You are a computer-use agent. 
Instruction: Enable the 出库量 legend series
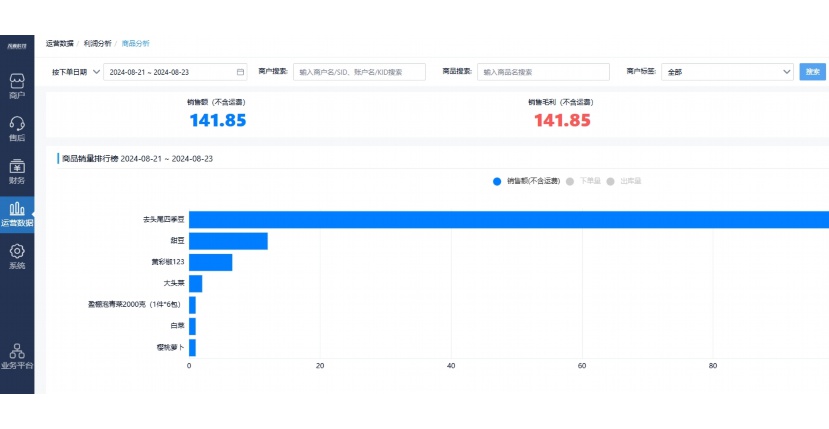click(624, 181)
